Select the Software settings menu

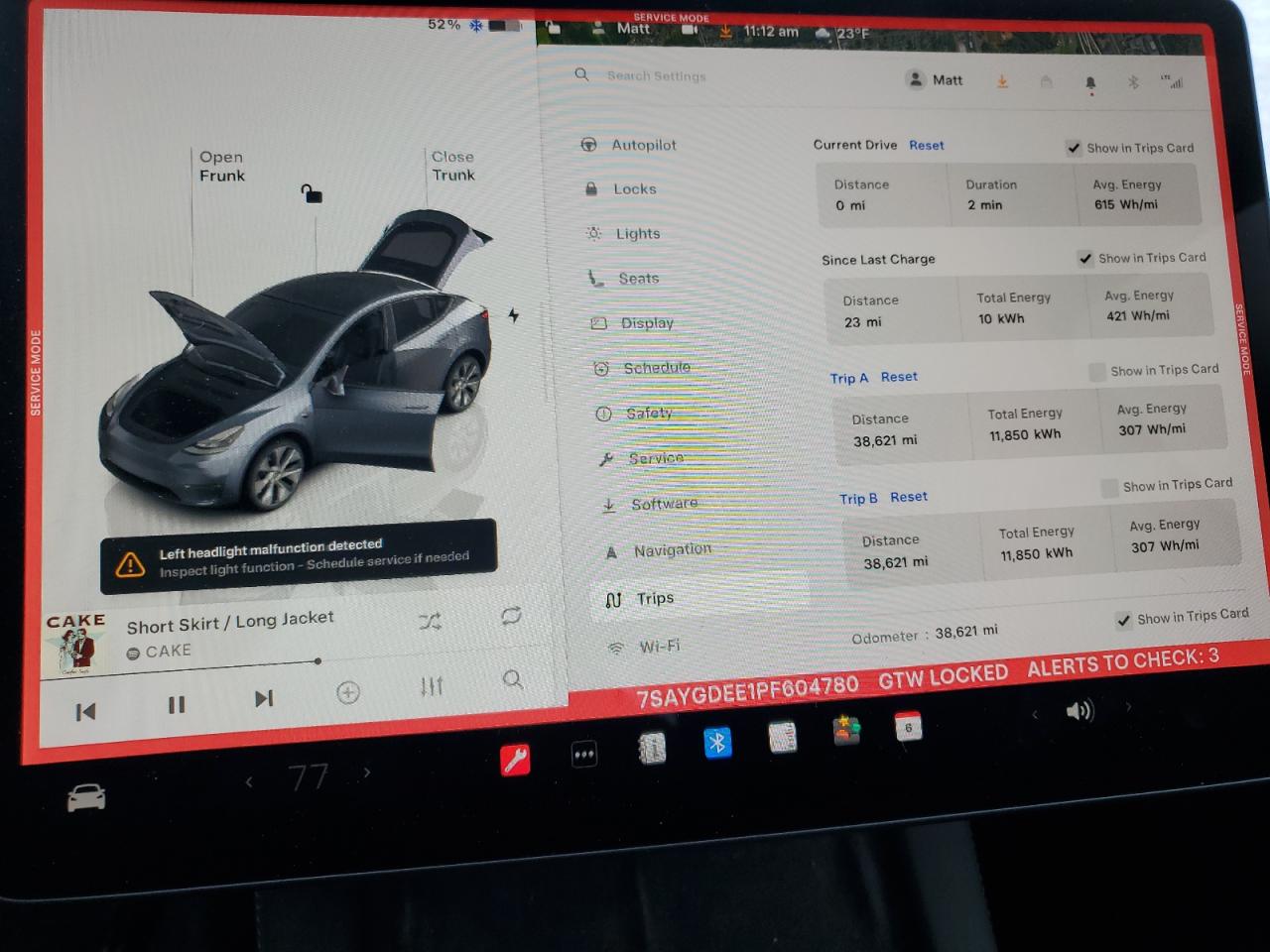point(664,504)
